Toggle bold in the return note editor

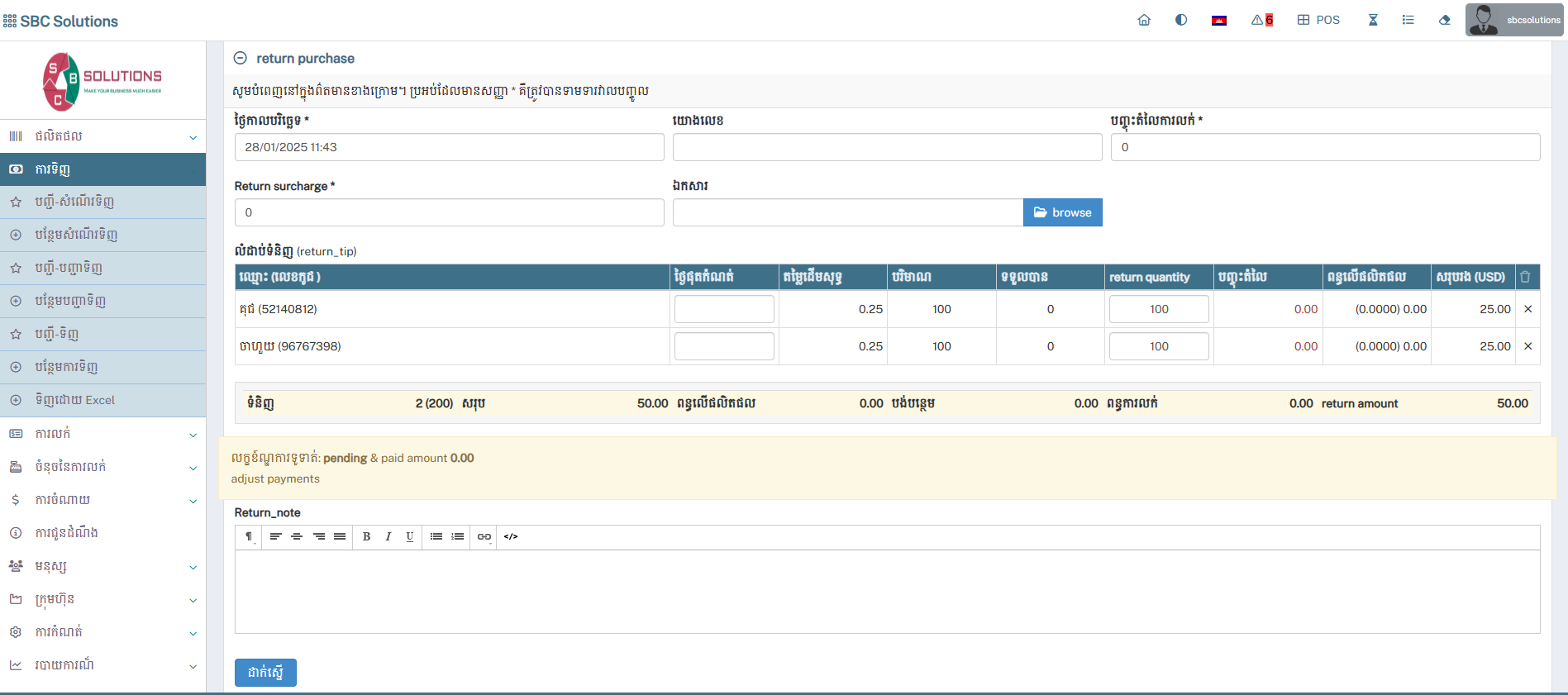coord(366,536)
